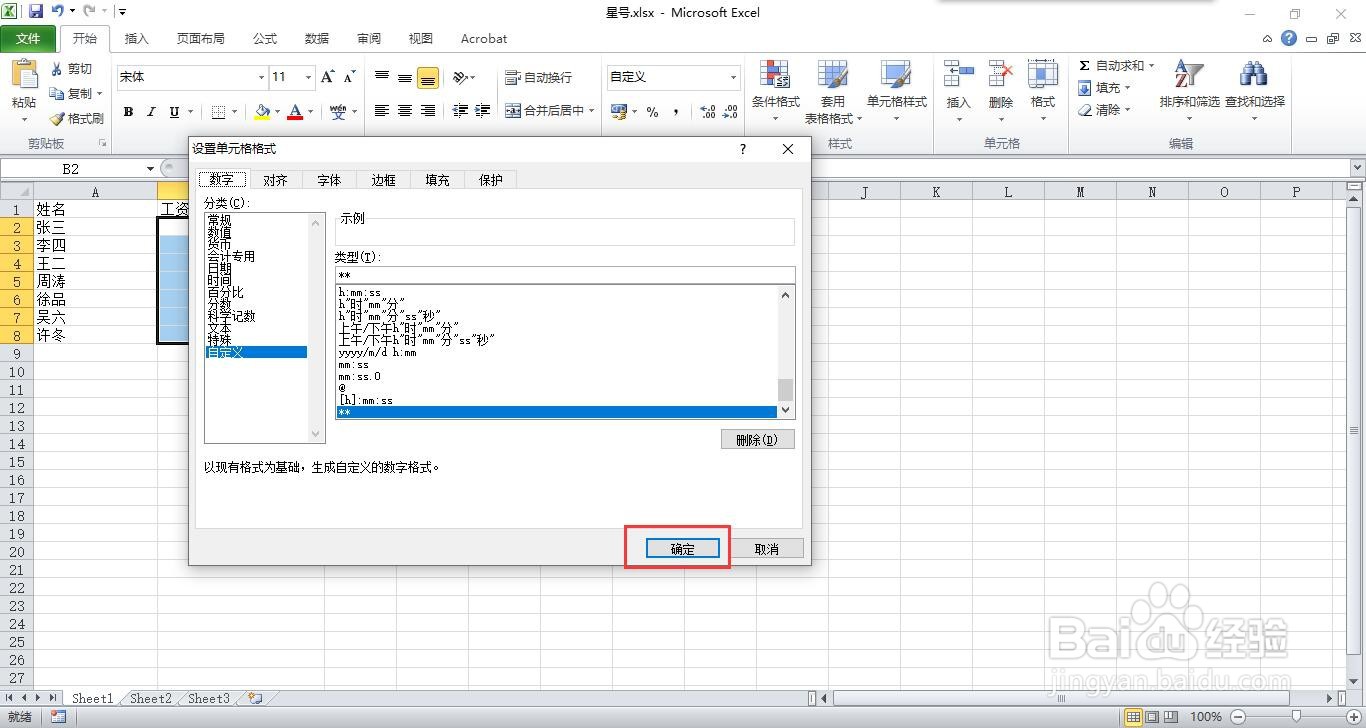Open the Merge and Center dropdown arrow
Image resolution: width=1366 pixels, height=728 pixels.
591,111
